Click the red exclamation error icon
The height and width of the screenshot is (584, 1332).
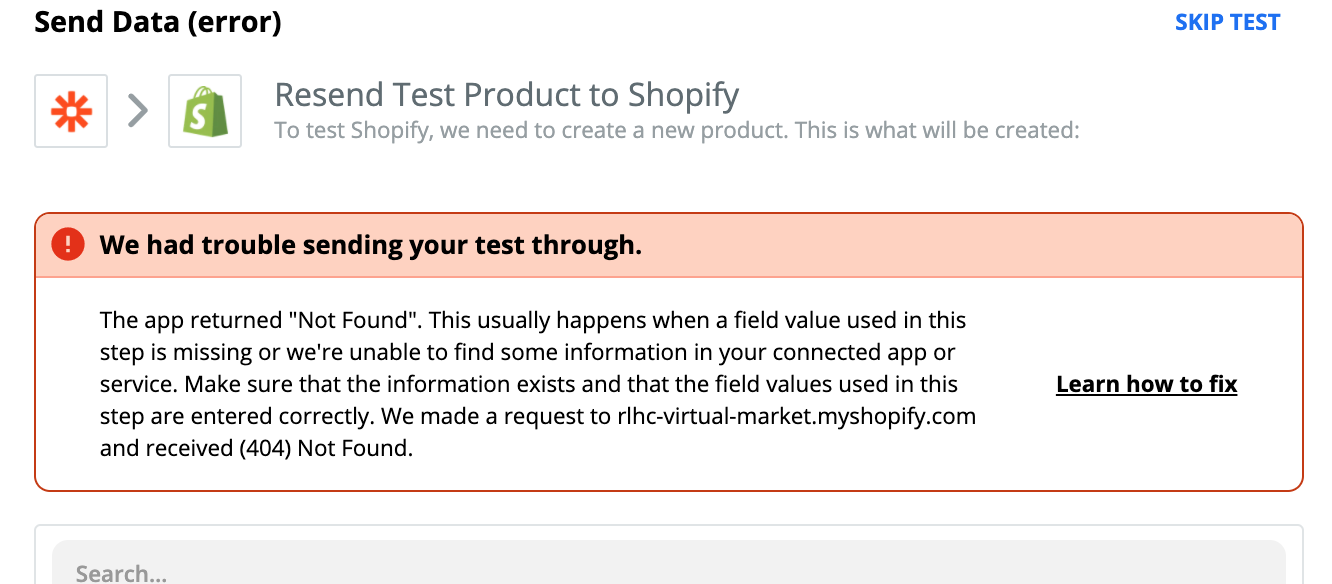pos(68,244)
